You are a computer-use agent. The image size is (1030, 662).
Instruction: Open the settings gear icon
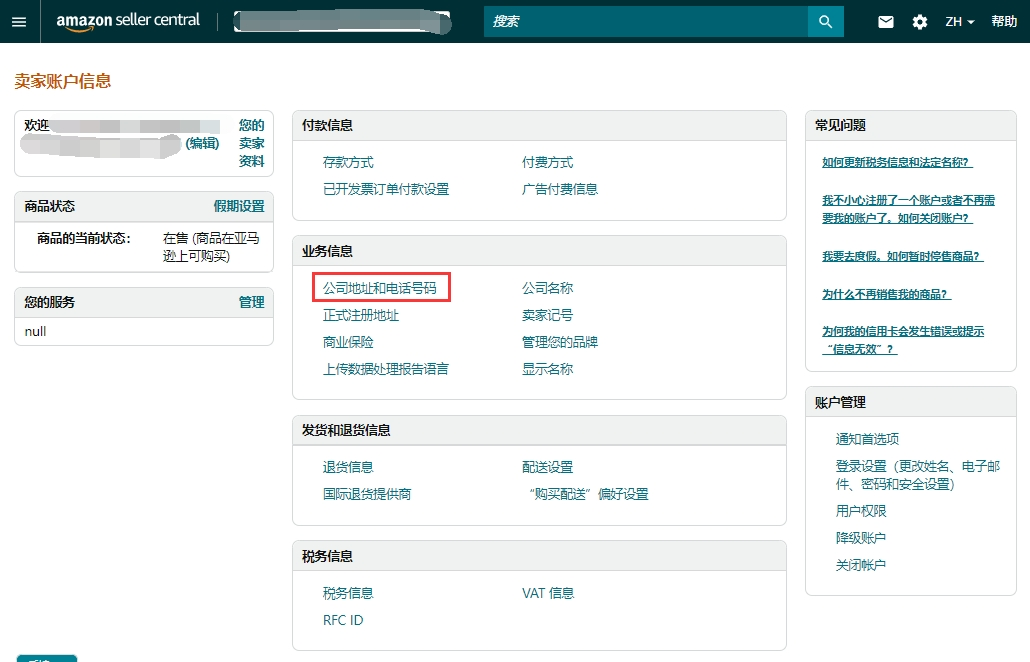point(919,22)
